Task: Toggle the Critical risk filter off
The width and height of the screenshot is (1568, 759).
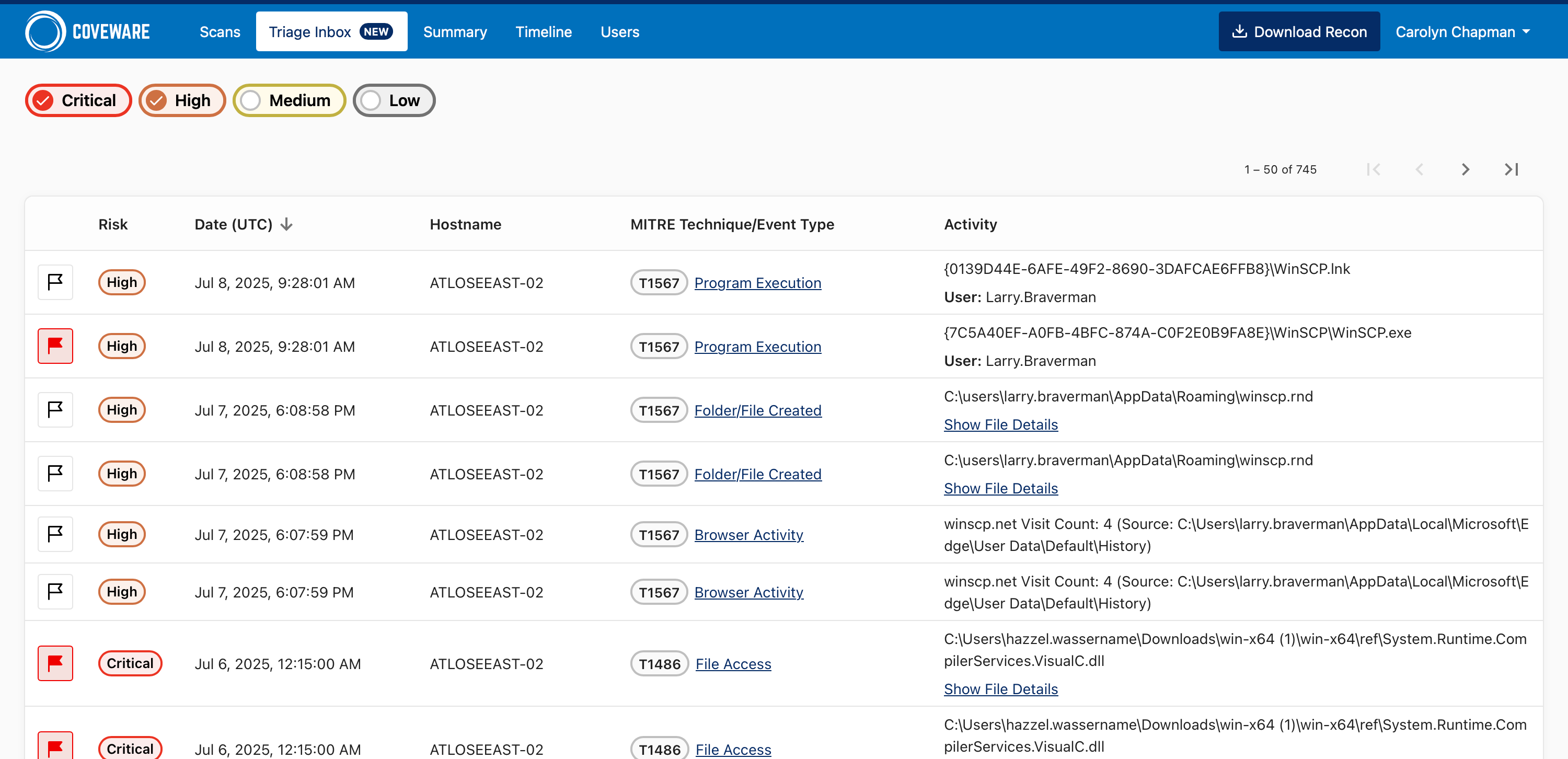Action: [78, 100]
